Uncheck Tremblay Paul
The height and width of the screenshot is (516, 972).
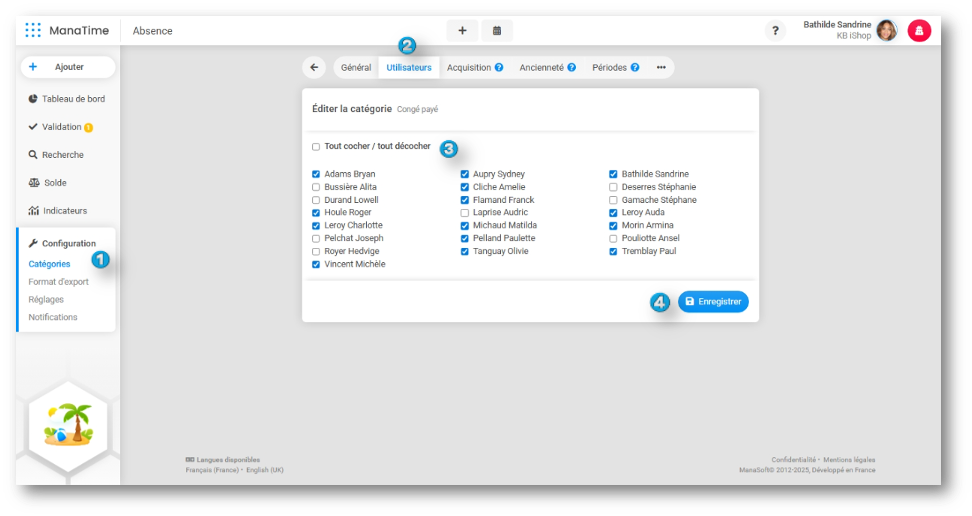(613, 252)
